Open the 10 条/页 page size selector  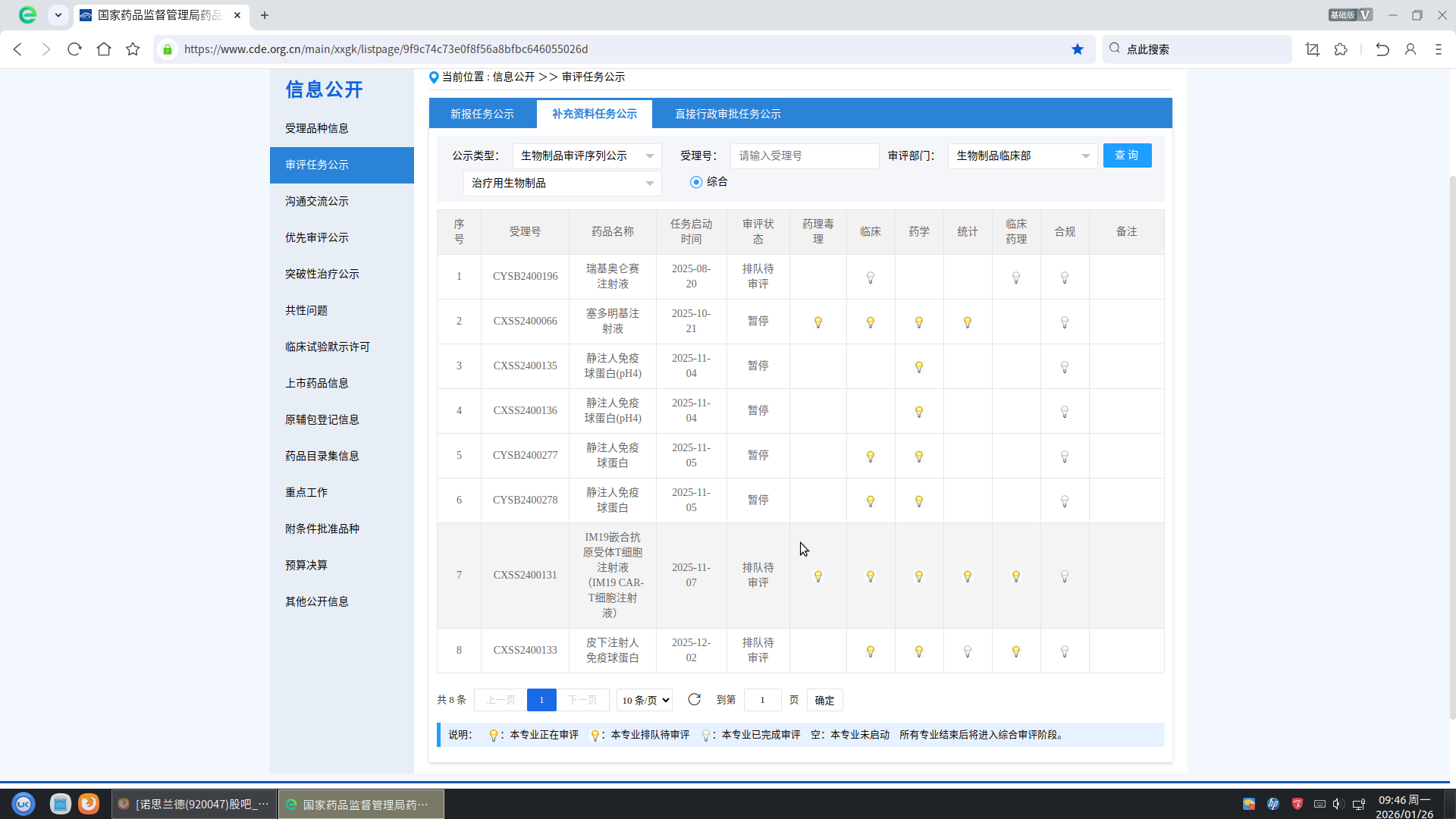tap(645, 700)
